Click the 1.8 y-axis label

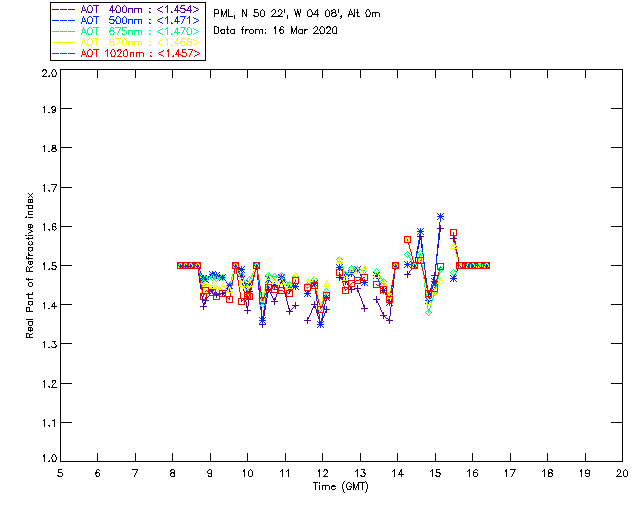49,148
